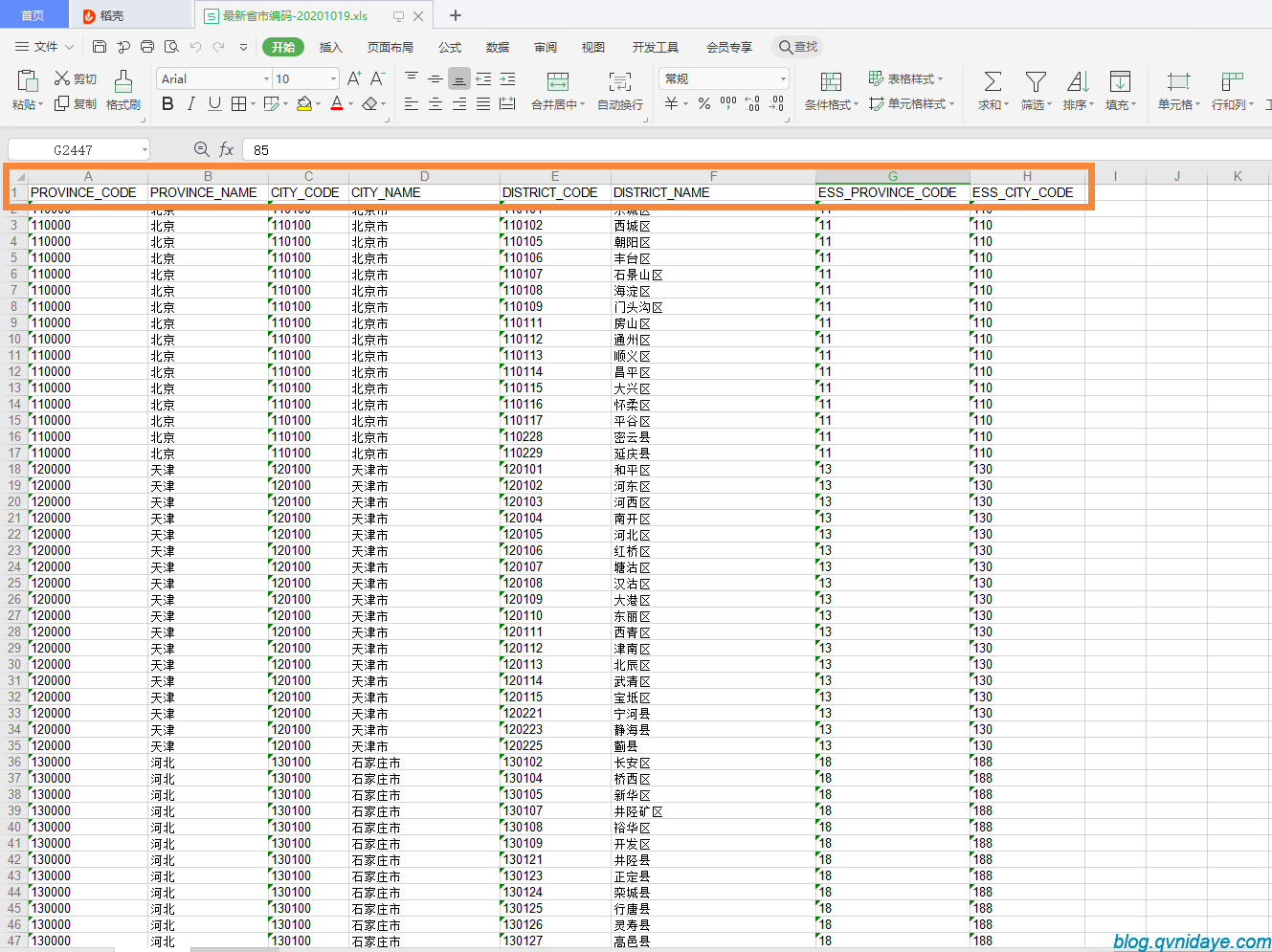
Task: Click the yellow fill color bucket
Action: point(304,103)
